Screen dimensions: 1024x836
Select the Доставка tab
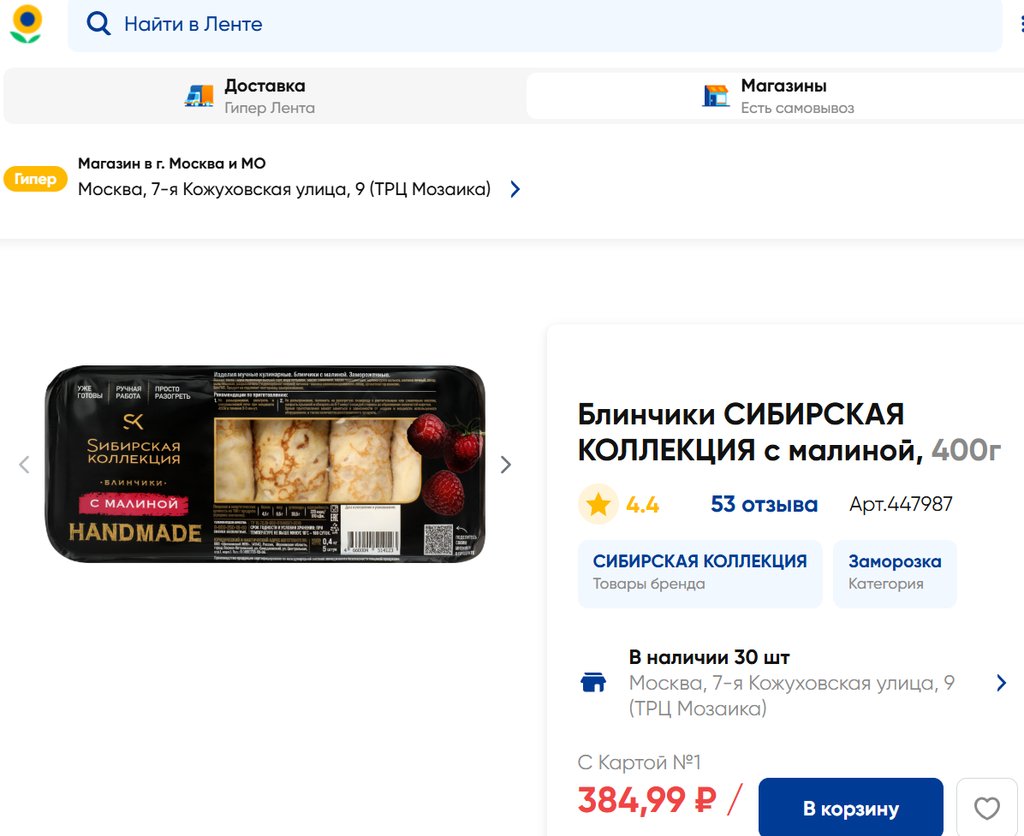[264, 96]
